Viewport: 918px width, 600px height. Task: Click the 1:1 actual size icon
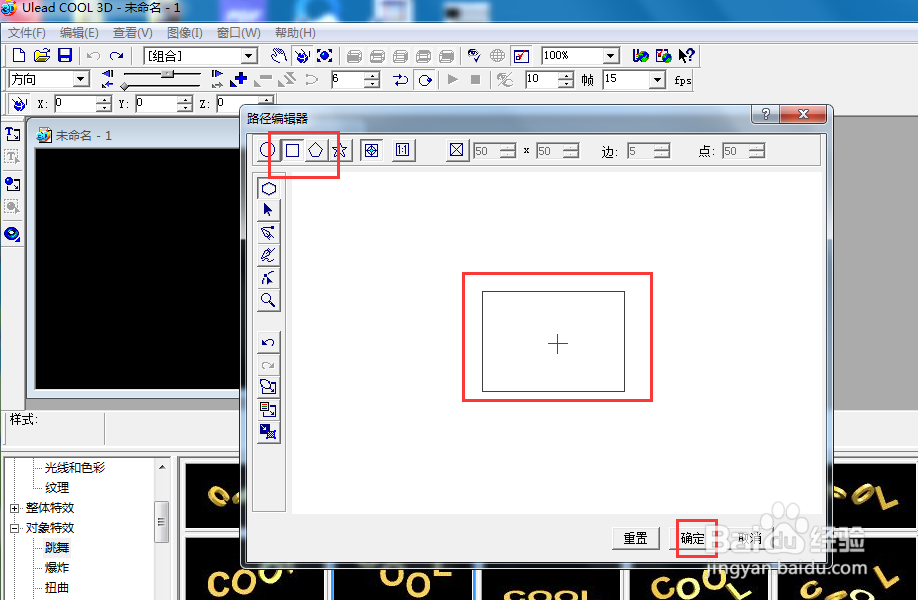coord(402,150)
